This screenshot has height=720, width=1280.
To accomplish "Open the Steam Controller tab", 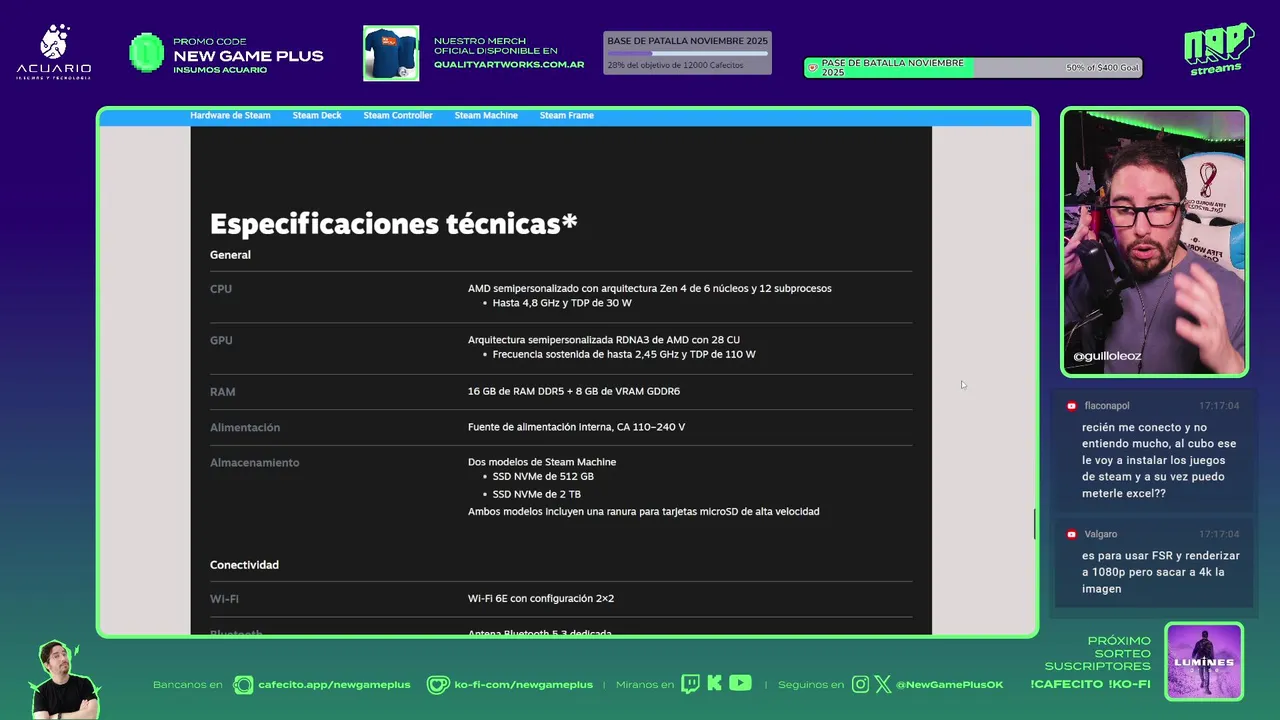I will click(x=398, y=115).
